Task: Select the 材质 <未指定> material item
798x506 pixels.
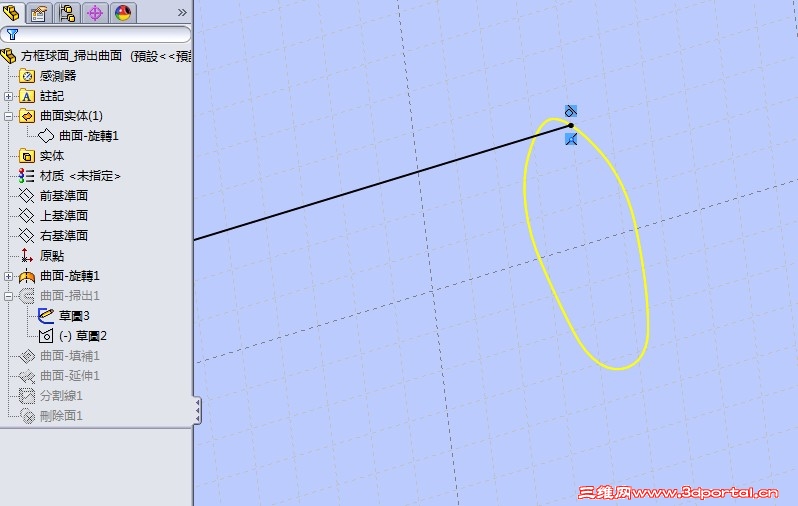Action: [80, 176]
